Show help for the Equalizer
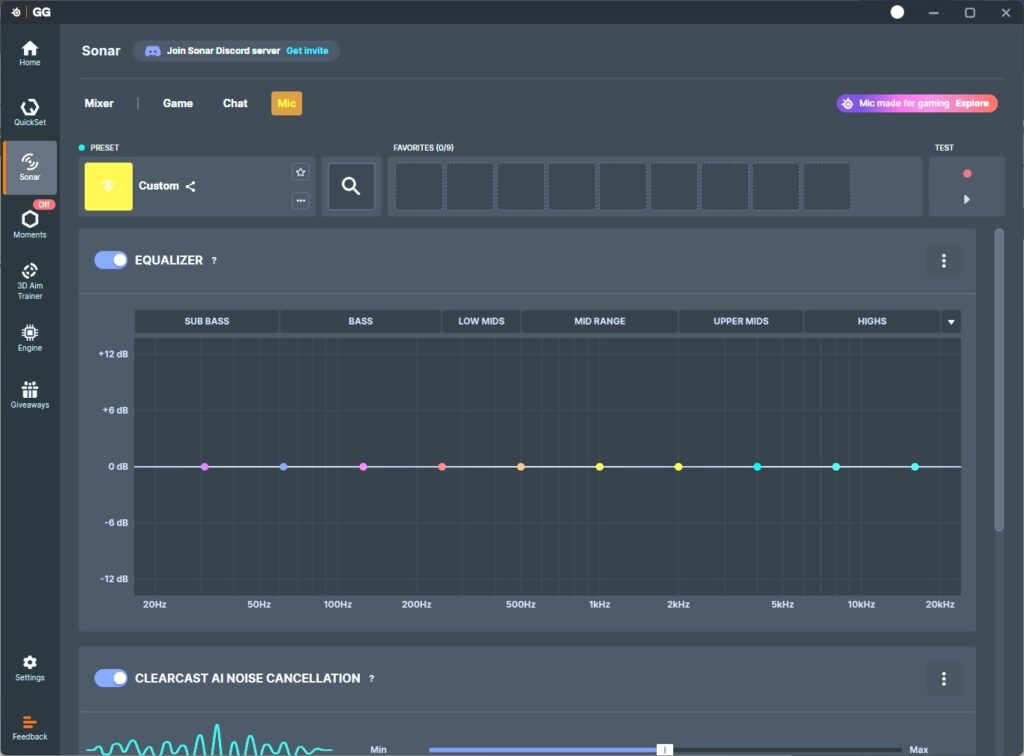 (x=214, y=260)
